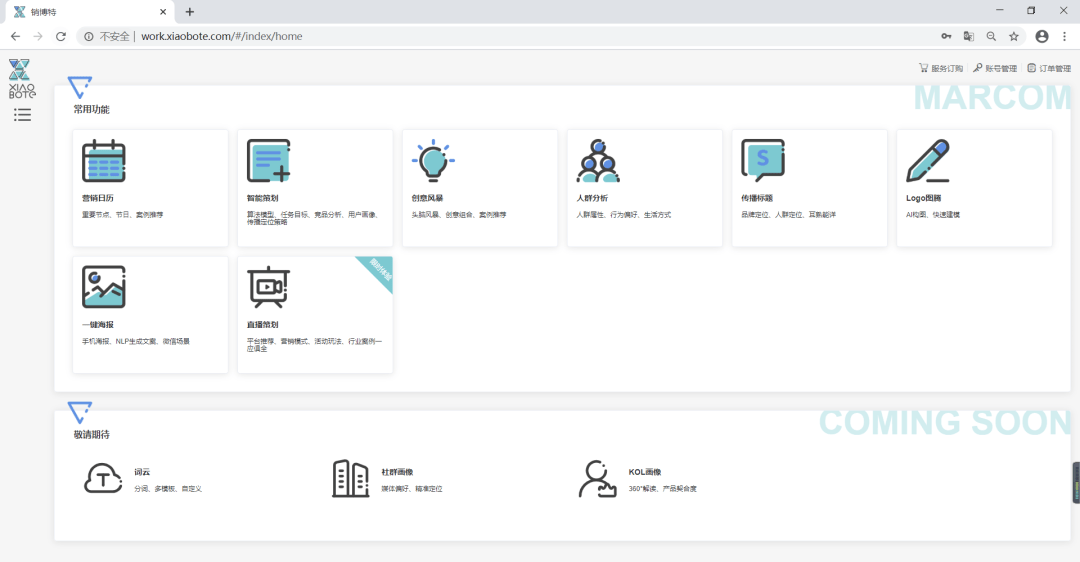Click the 直播策划 card title
1080x562 pixels.
tap(262, 325)
